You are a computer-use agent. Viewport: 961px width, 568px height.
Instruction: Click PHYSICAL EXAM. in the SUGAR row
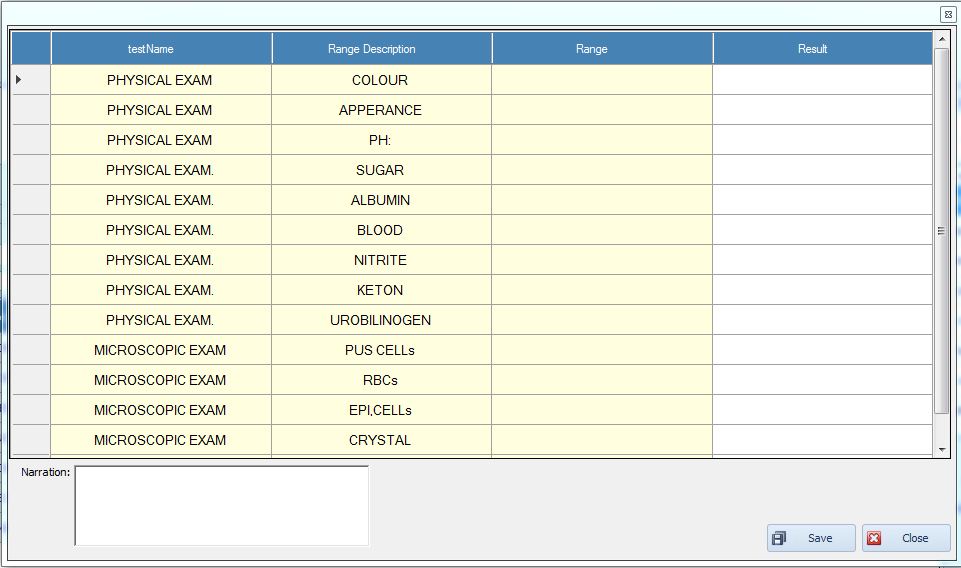(x=160, y=170)
